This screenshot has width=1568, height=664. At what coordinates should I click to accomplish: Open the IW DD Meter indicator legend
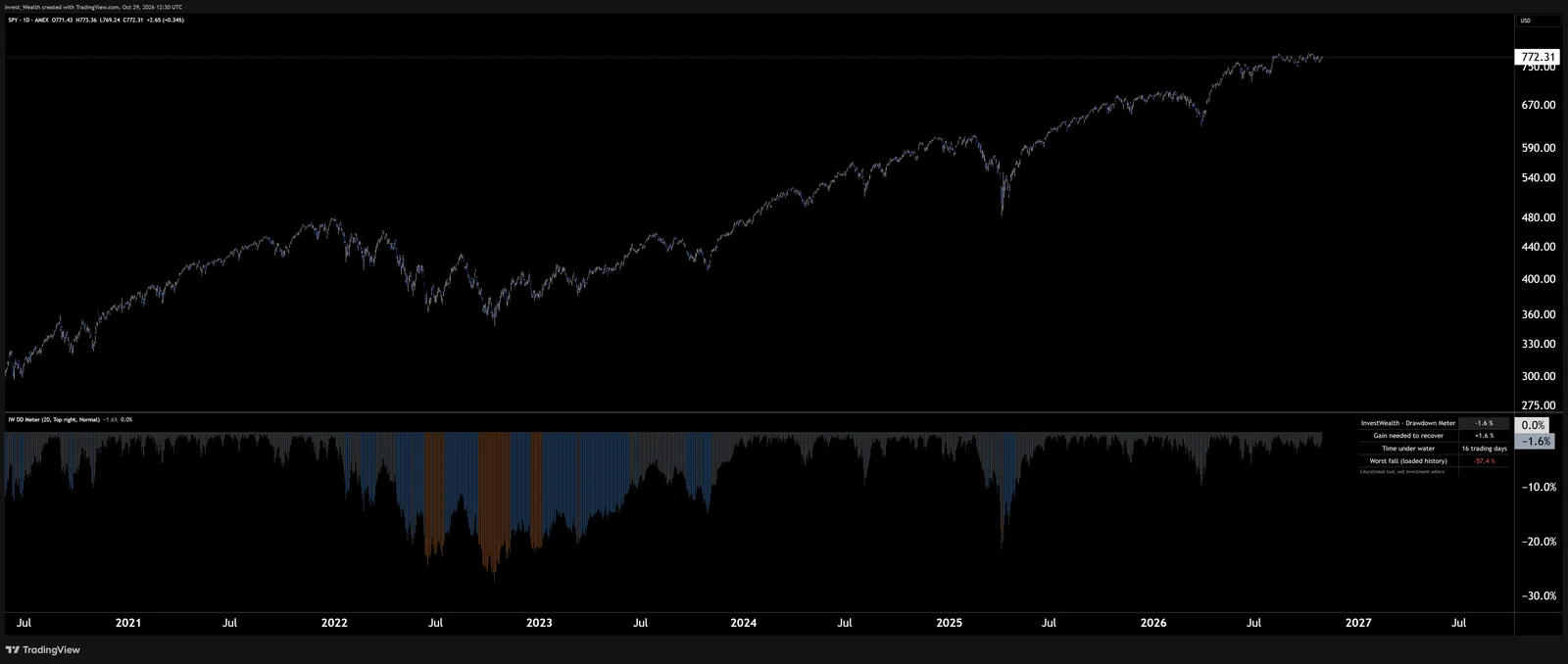pos(54,419)
